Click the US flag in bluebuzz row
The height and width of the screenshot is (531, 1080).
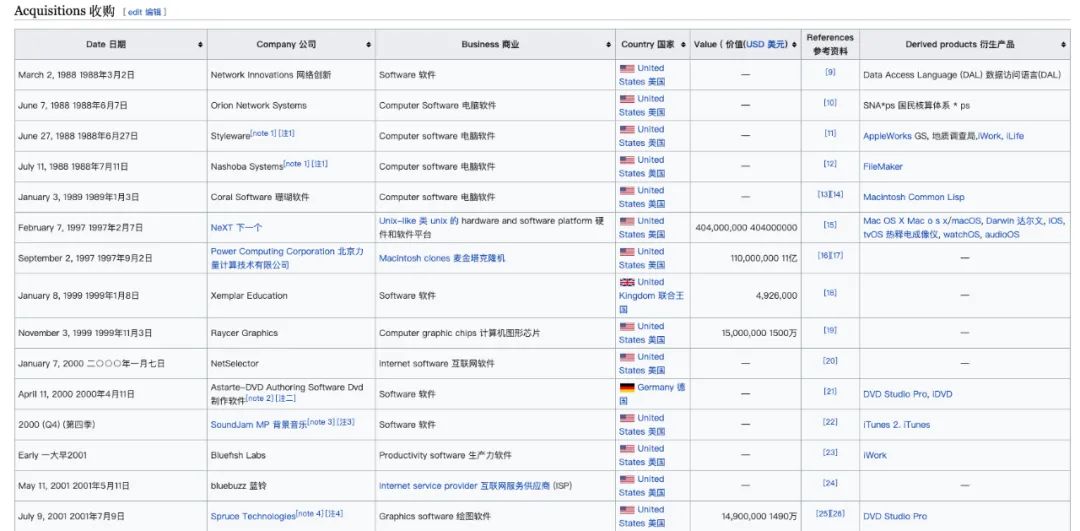627,479
